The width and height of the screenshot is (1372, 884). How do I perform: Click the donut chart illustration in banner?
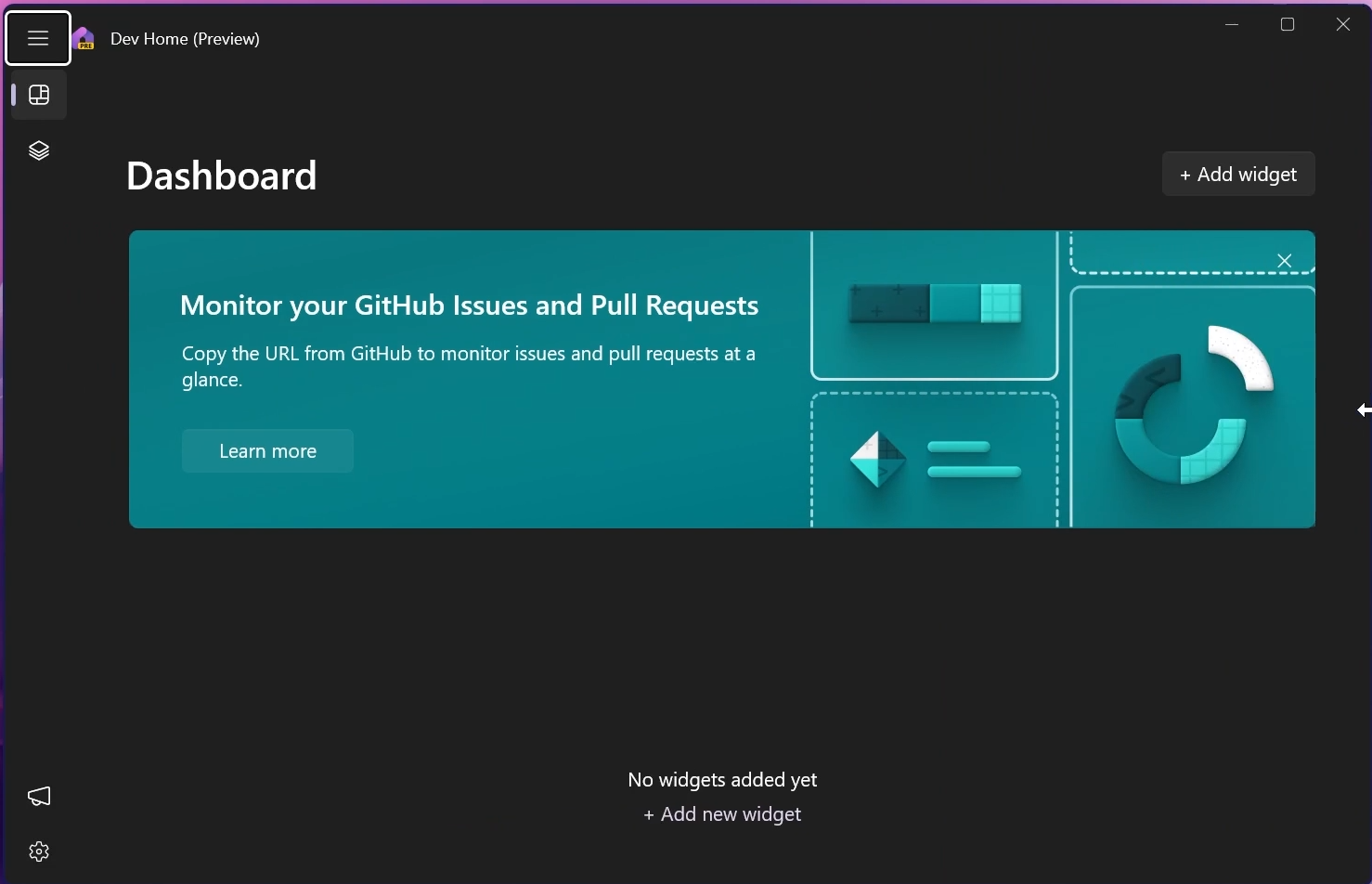[x=1193, y=407]
